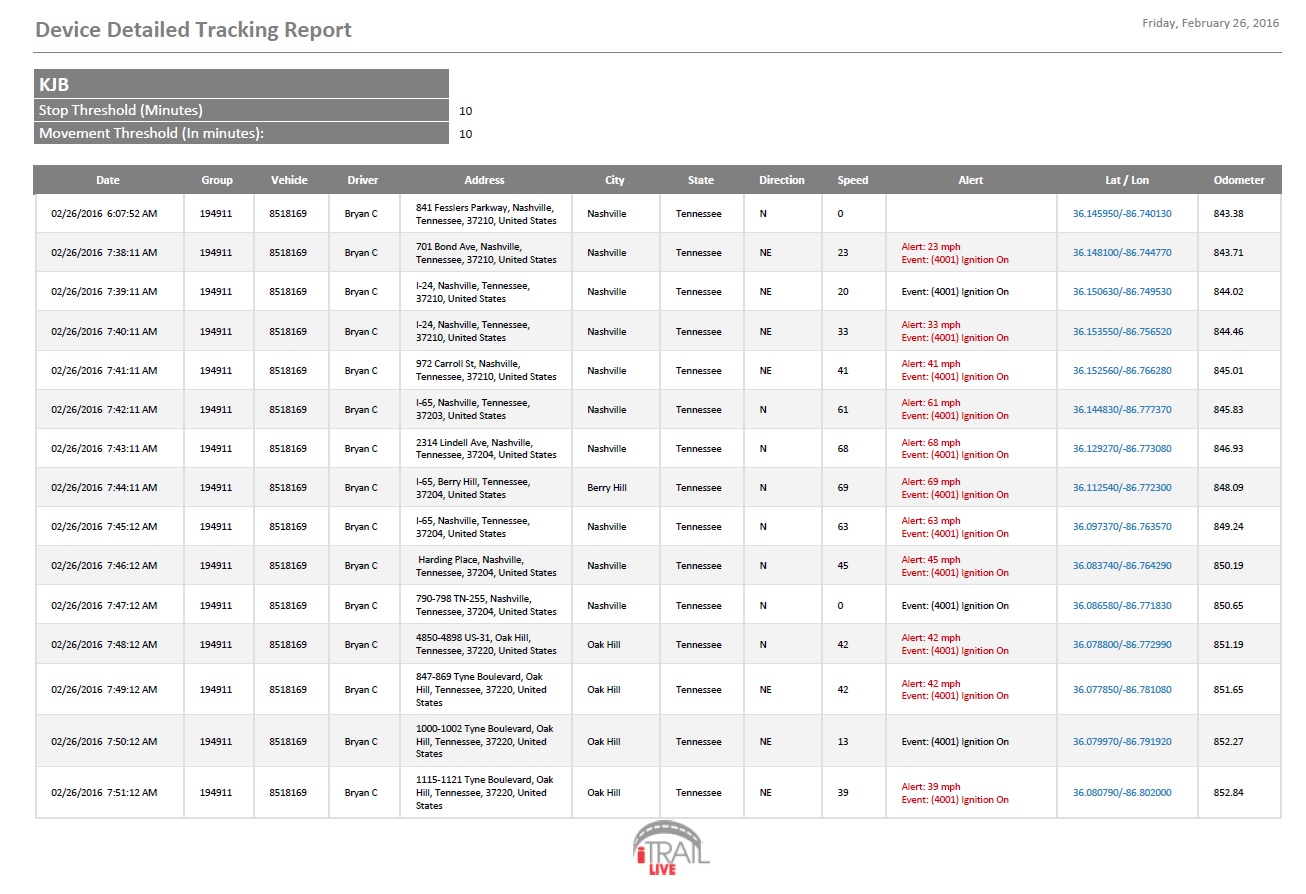Click the Stop Threshold value 10
This screenshot has width=1306, height=894.
[x=465, y=110]
